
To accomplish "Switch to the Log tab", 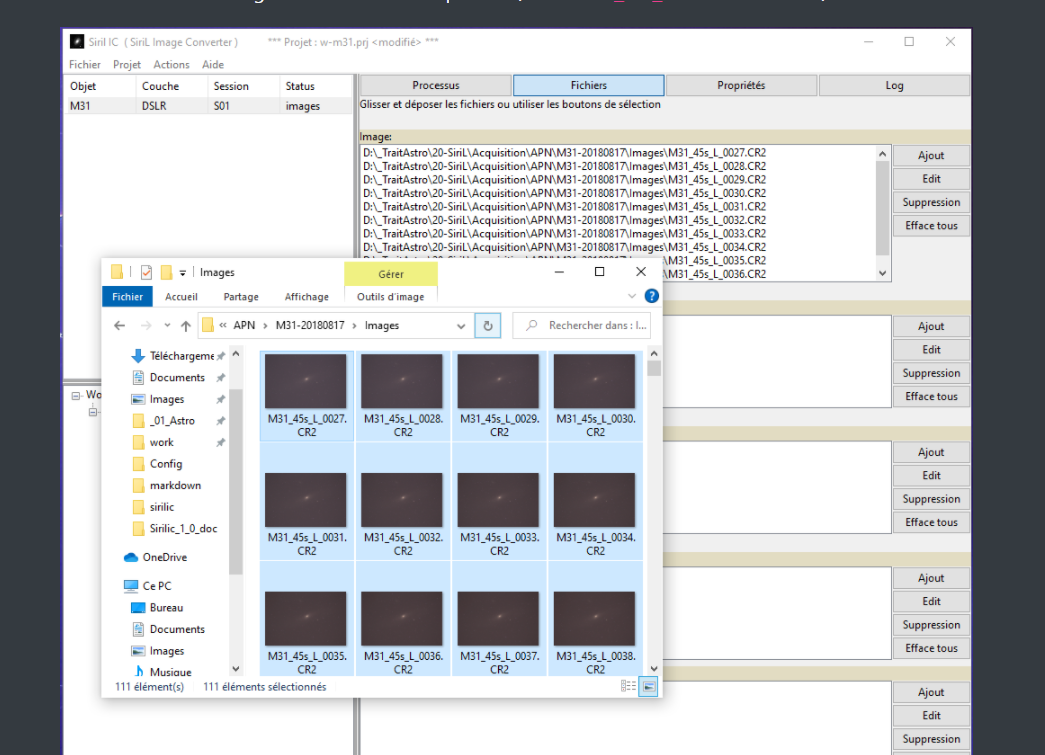I will (x=894, y=85).
